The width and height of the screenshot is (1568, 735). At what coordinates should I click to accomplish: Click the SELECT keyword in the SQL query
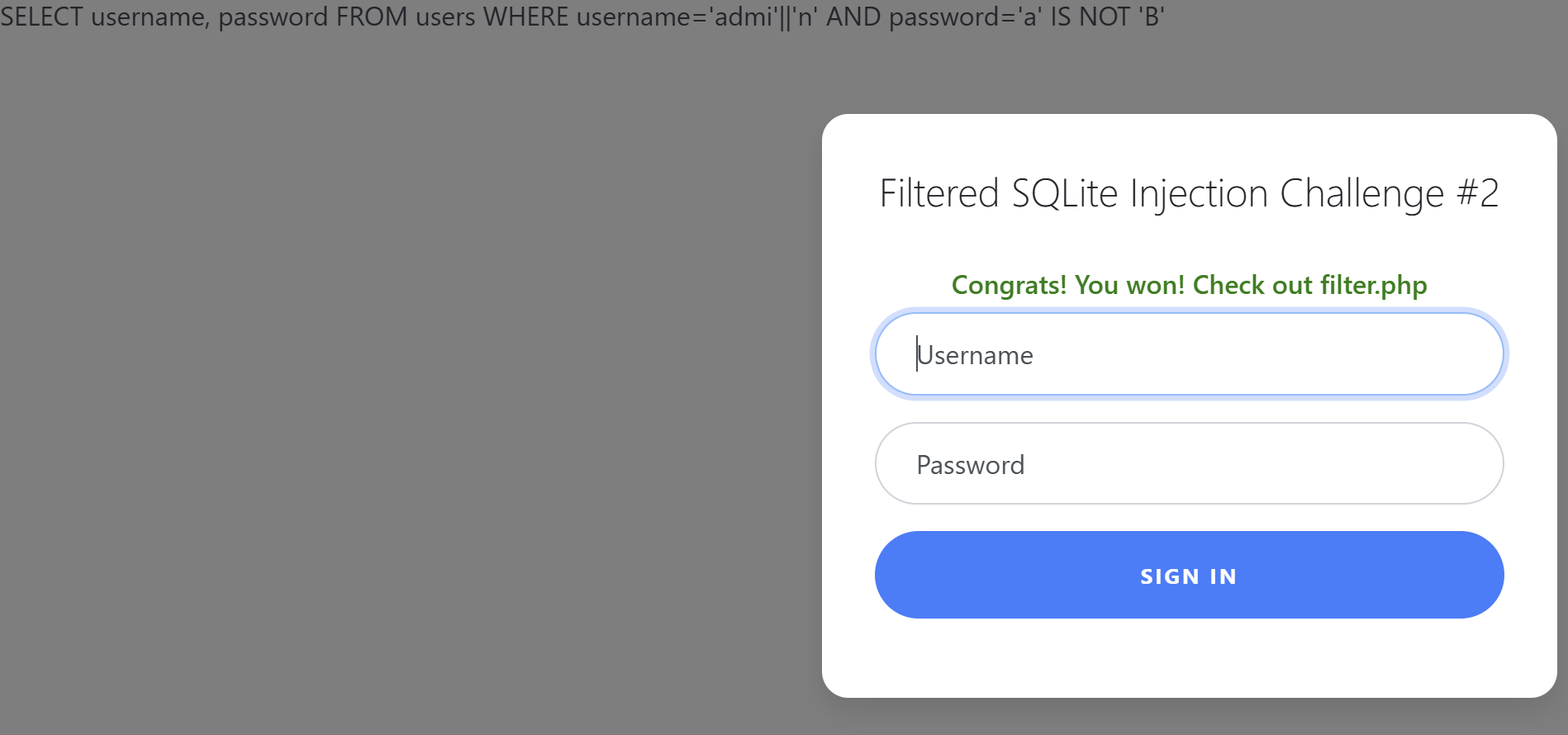coord(41,17)
